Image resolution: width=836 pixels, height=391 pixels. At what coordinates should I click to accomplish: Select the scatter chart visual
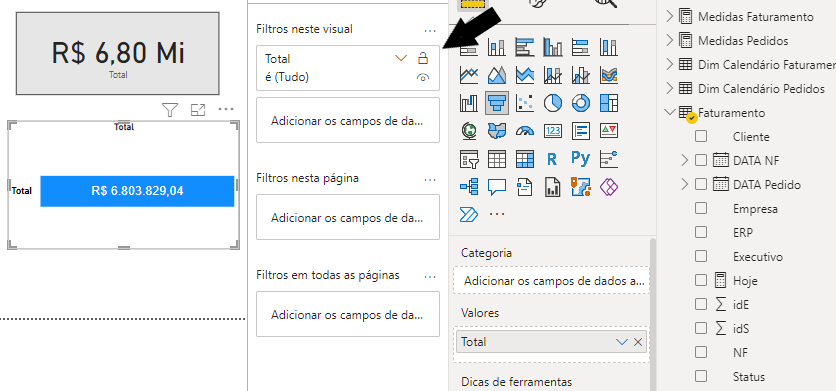[525, 102]
